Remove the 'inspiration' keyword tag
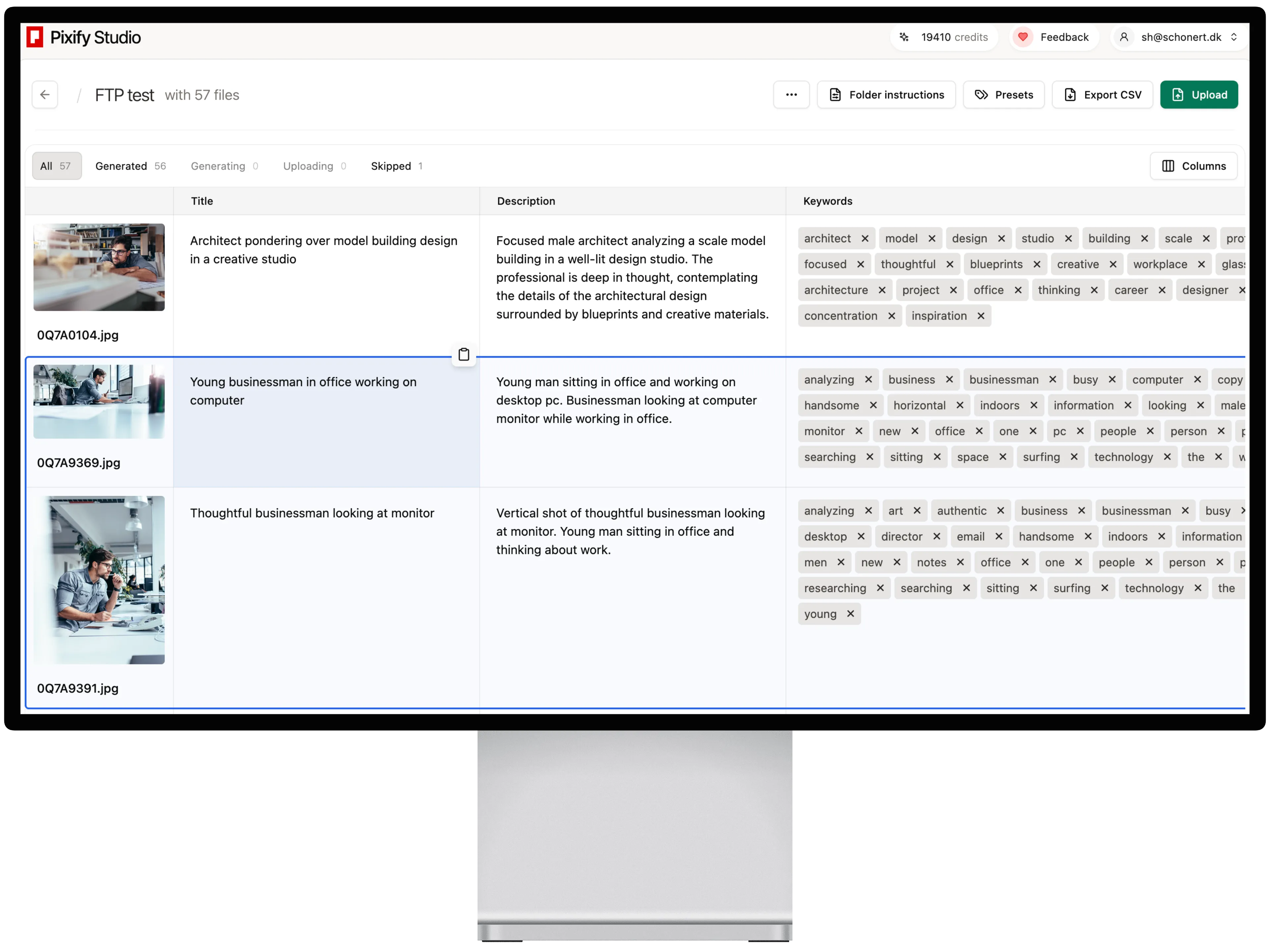1270x952 pixels. tap(981, 316)
